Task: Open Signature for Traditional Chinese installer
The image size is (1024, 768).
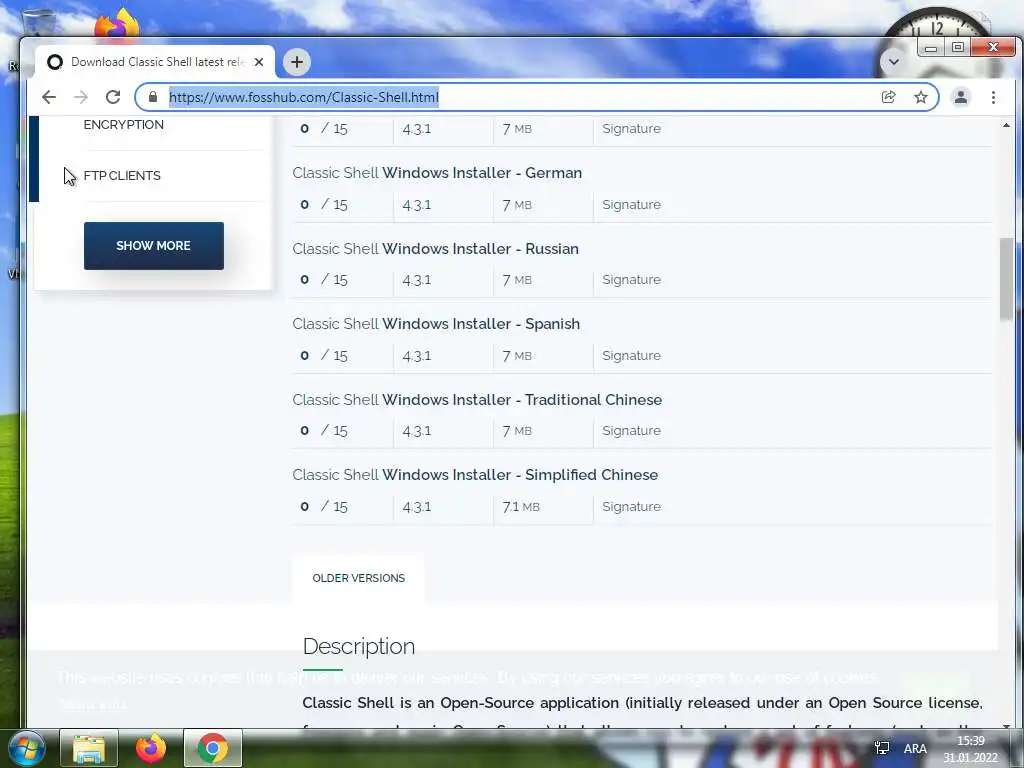Action: click(x=632, y=430)
